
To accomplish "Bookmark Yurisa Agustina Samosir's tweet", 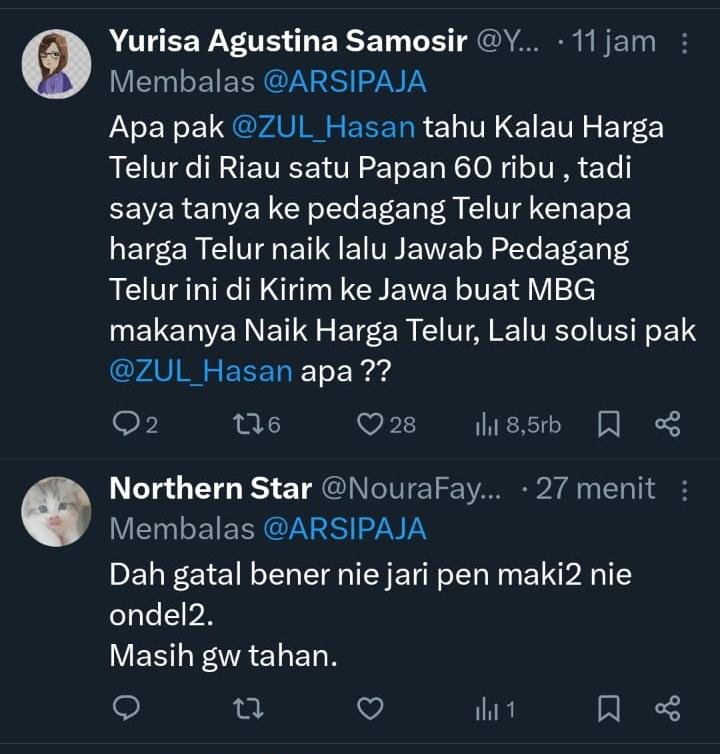I will pos(608,425).
